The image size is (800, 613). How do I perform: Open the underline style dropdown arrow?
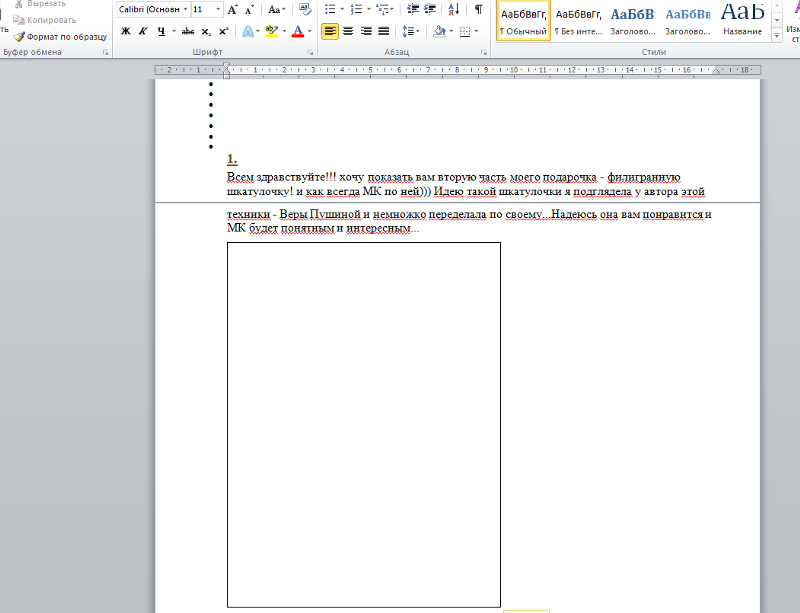[x=173, y=31]
